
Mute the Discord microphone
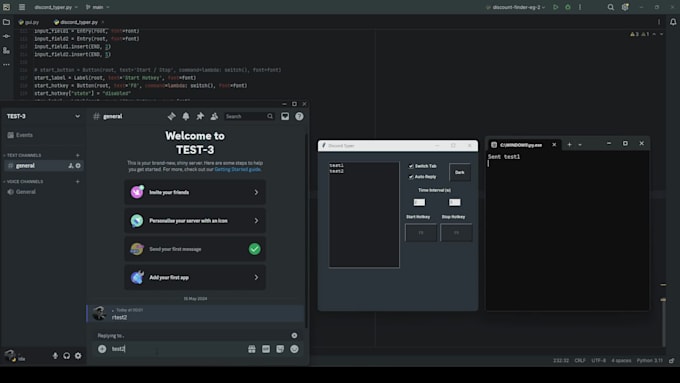55,356
